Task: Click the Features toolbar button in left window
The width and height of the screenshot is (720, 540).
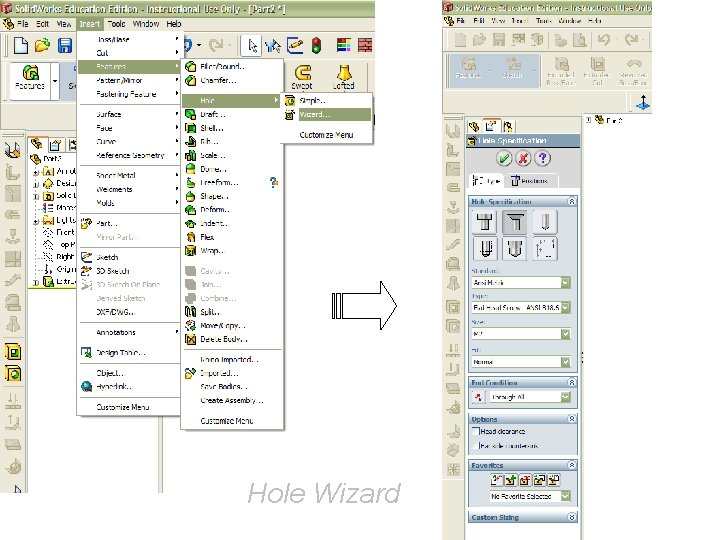Action: pyautogui.click(x=30, y=77)
